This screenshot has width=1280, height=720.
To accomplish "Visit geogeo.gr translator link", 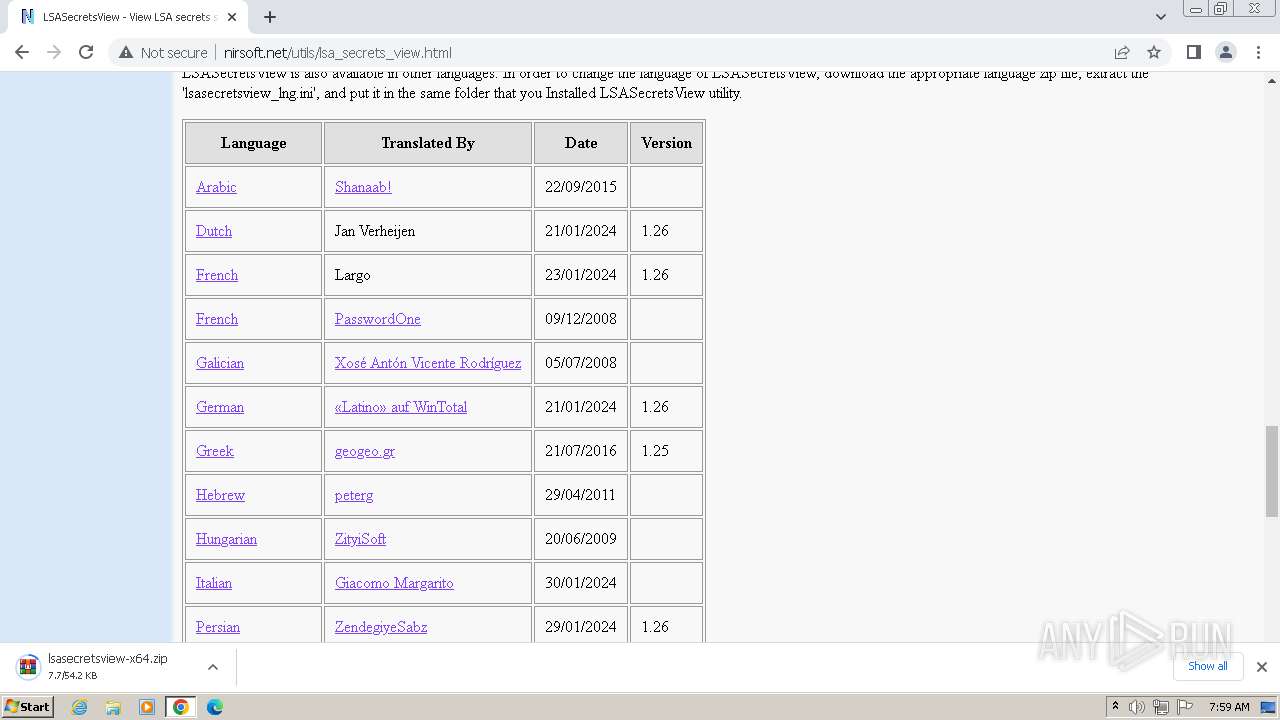I will click(365, 451).
